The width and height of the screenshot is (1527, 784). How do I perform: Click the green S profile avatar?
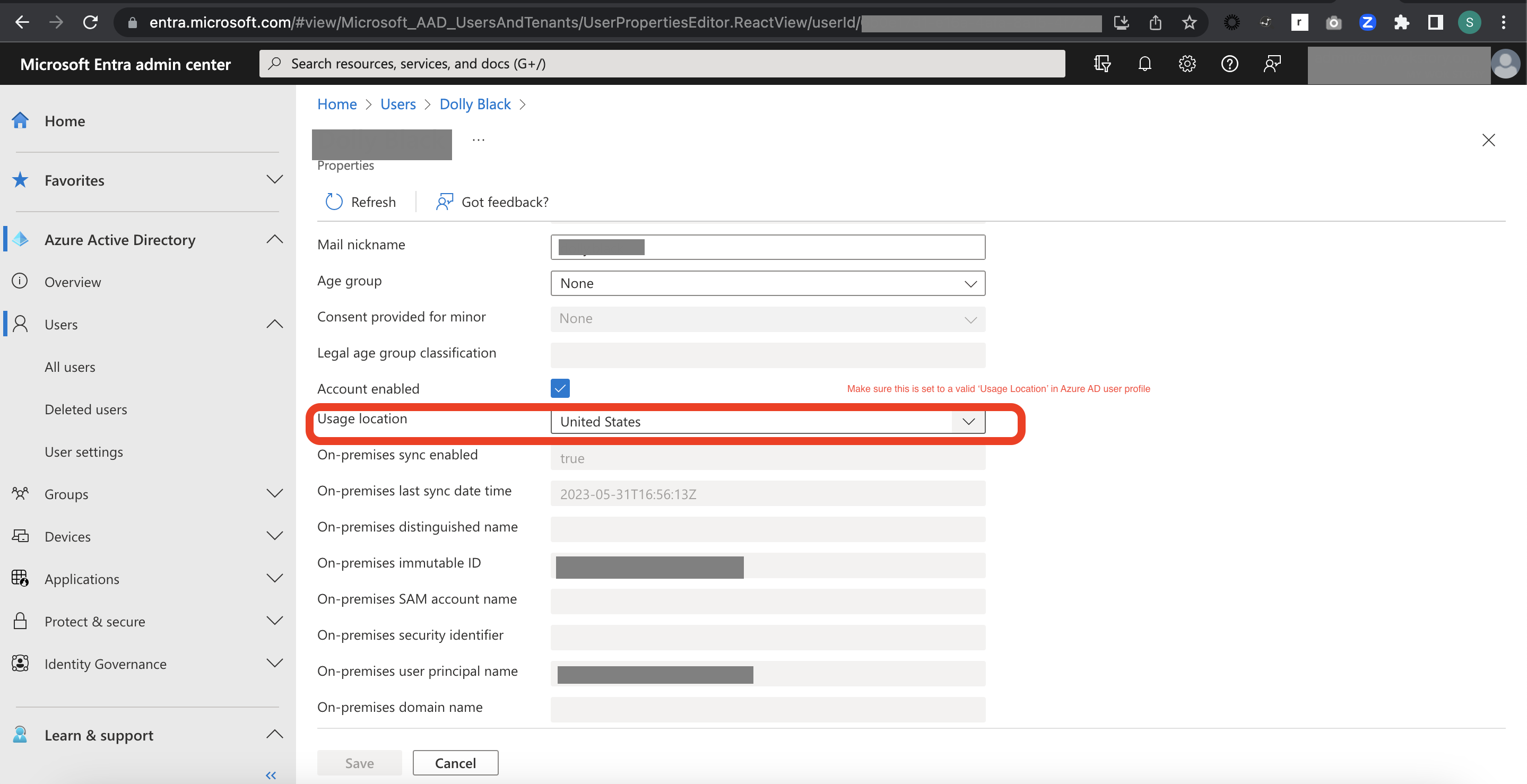[1469, 22]
